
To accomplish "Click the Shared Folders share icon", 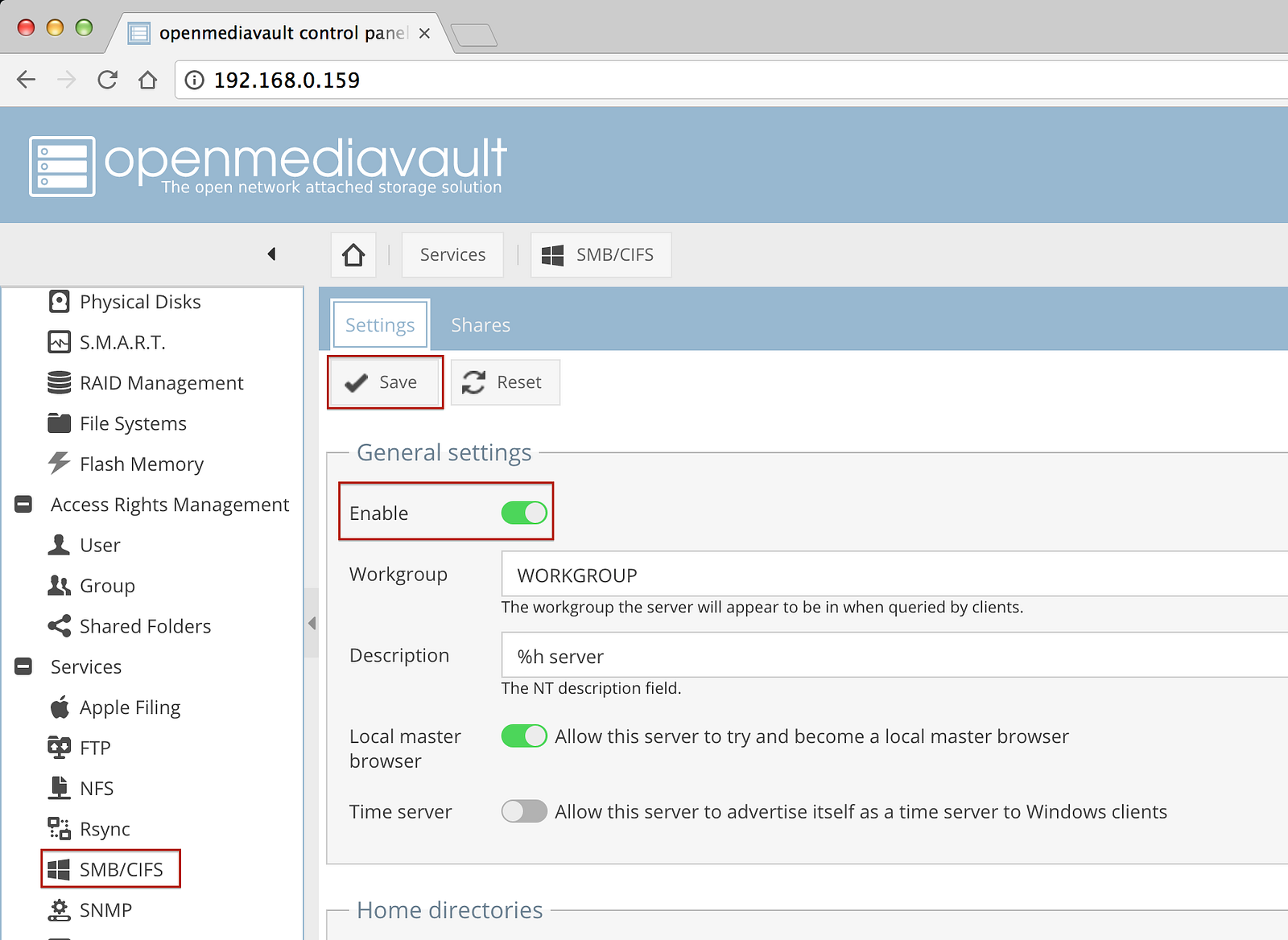I will tap(59, 625).
